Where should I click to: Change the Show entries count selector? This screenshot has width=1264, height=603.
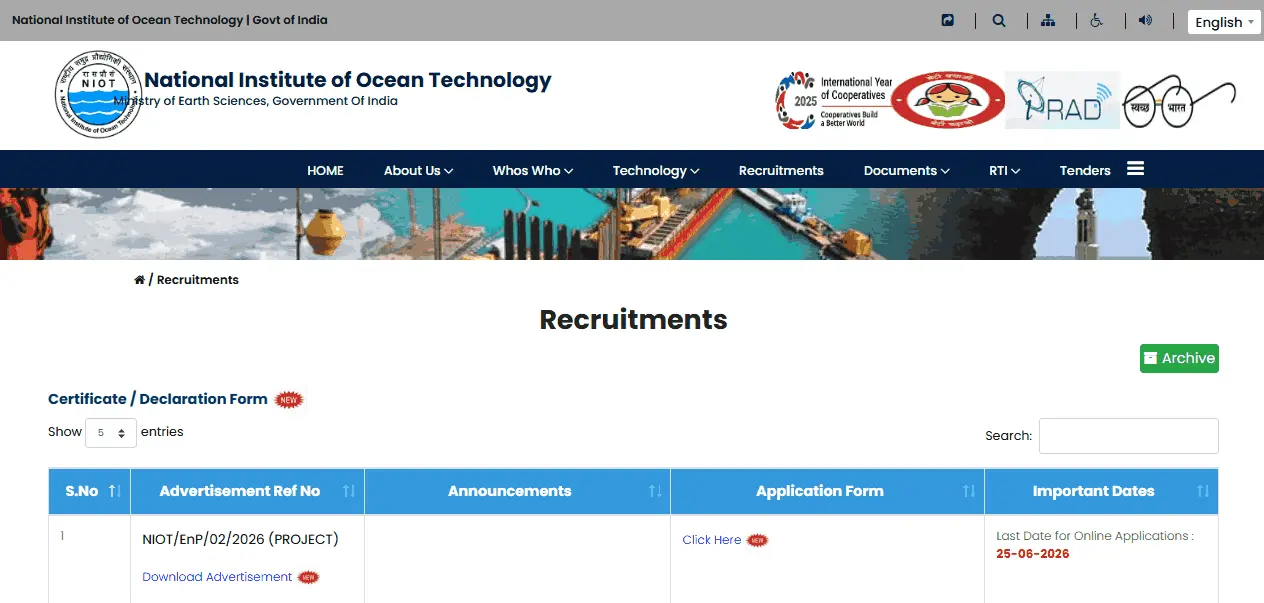point(111,433)
